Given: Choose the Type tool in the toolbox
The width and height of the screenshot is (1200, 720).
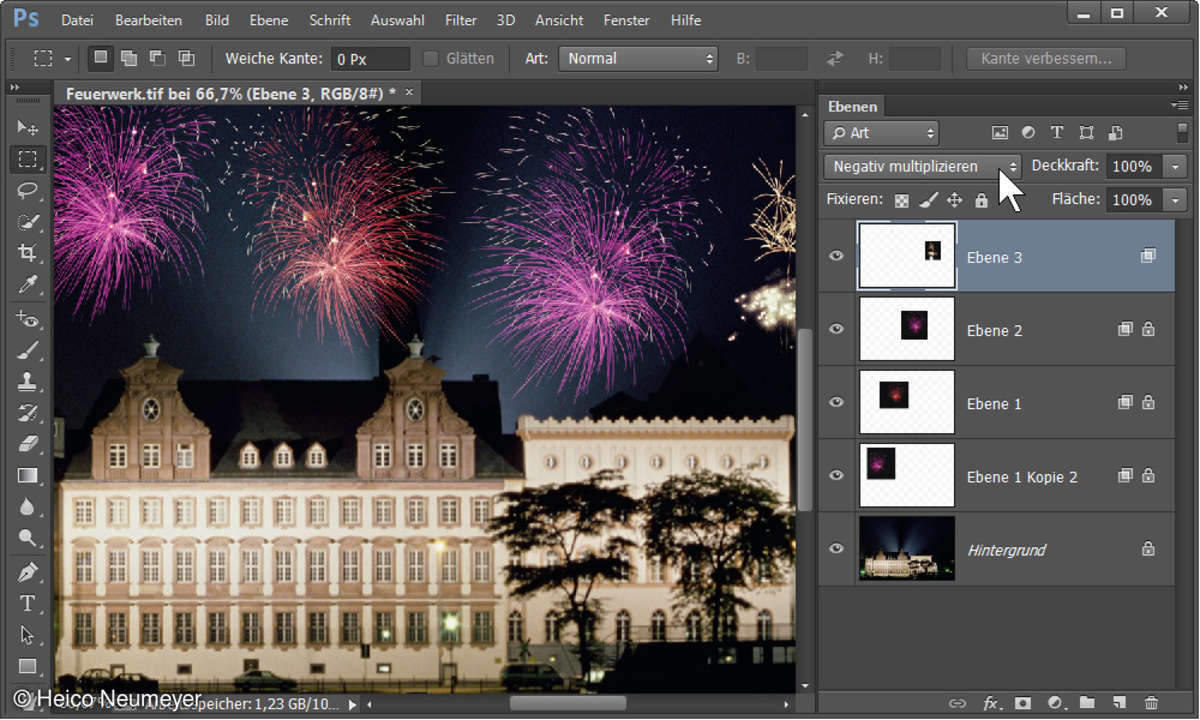Looking at the screenshot, I should tap(27, 603).
